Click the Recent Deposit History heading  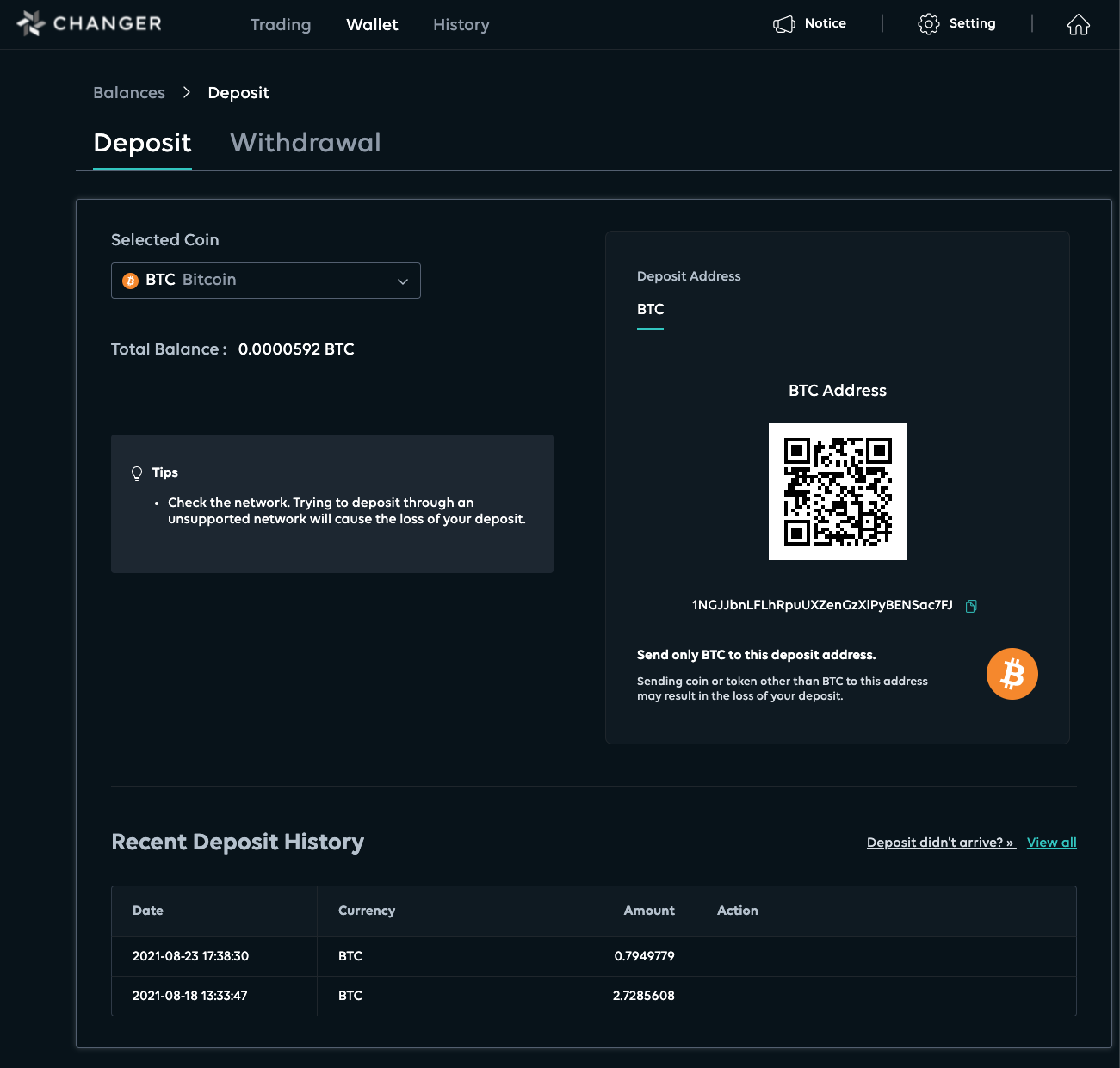click(x=238, y=842)
